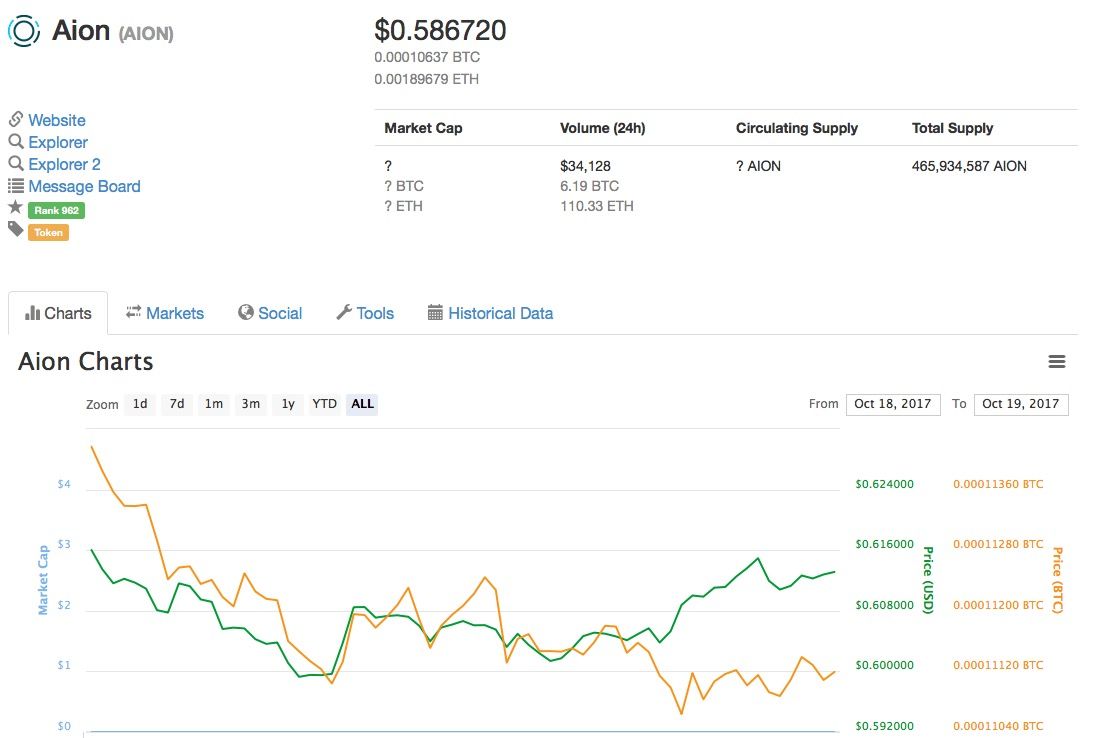Screen dimensions: 1105x738
Task: Click the chain link icon beside Website
Action: pos(16,119)
